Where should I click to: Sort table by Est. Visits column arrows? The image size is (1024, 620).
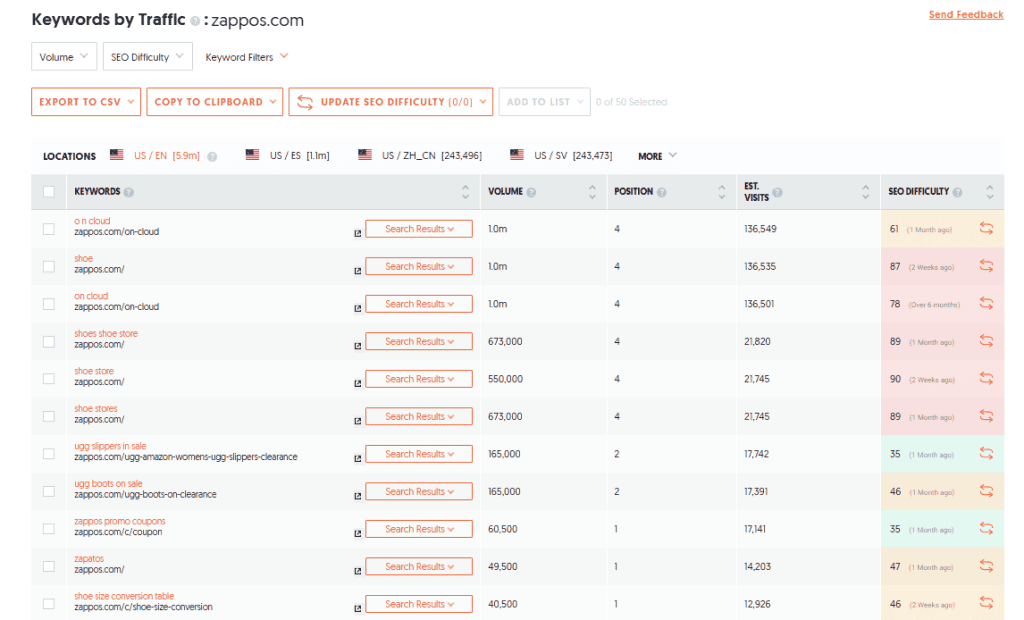[x=865, y=191]
